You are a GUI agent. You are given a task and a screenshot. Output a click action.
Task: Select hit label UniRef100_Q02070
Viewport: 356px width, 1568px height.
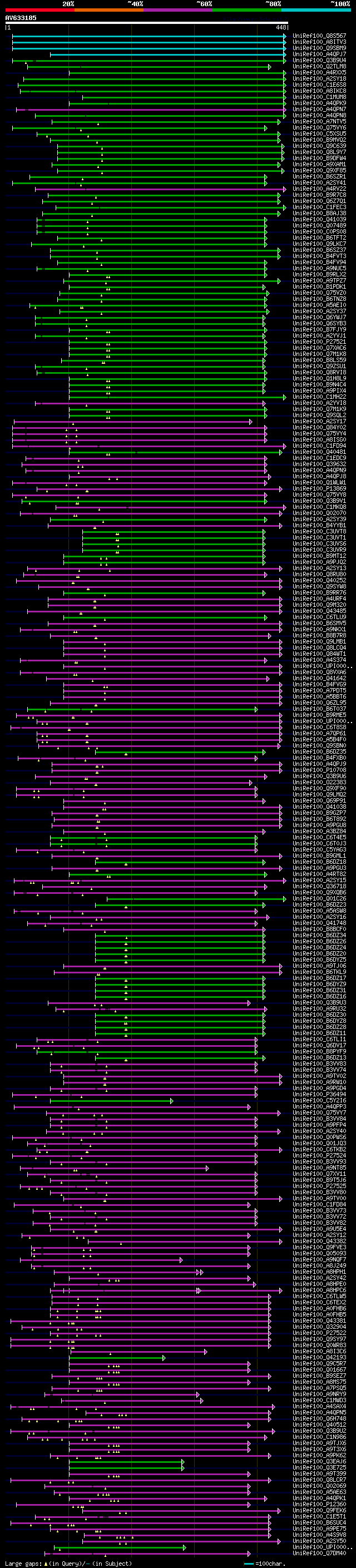(x=319, y=513)
